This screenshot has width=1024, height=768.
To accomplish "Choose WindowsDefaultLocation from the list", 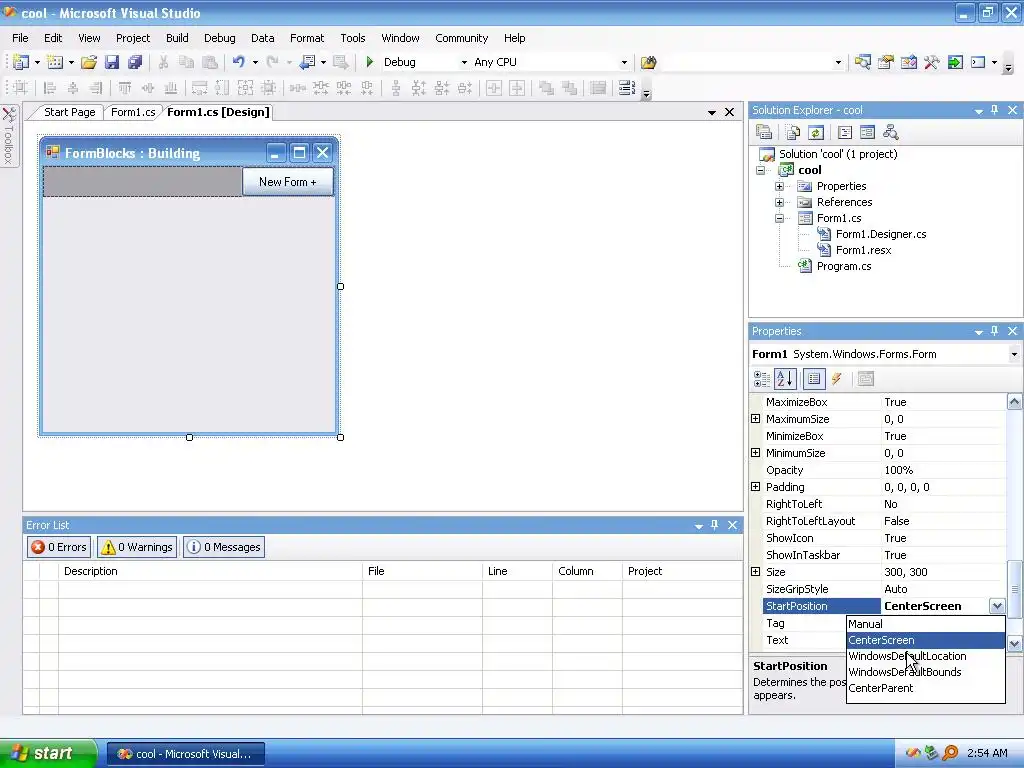I will click(x=925, y=656).
